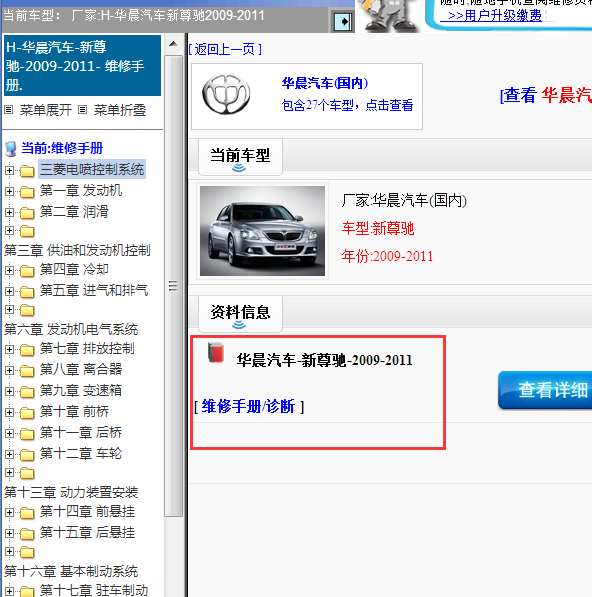The width and height of the screenshot is (592, 597).
Task: Click 年份:2009-2011 red text
Action: 387,256
